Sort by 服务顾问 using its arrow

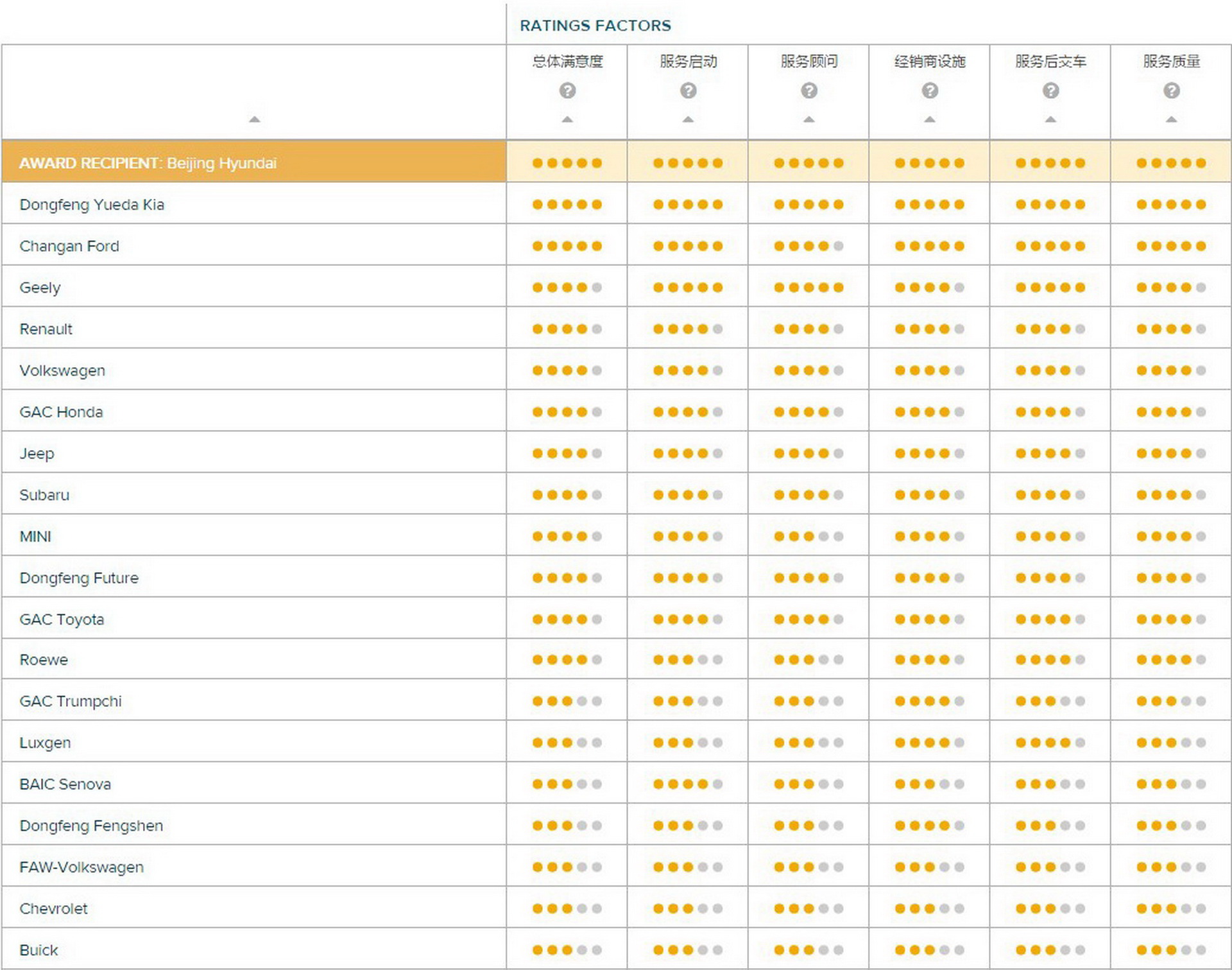point(809,119)
